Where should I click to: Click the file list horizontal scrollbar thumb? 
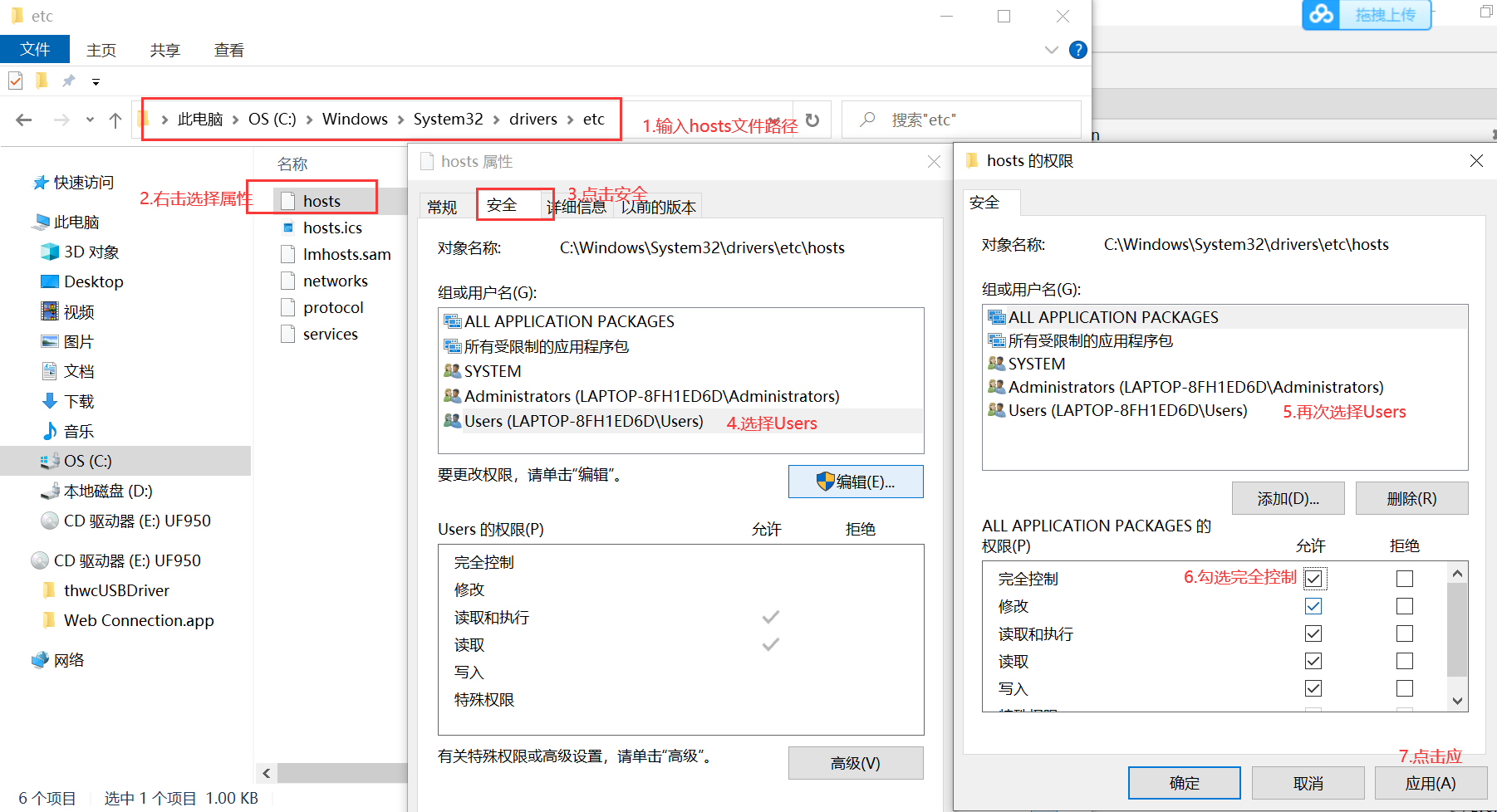point(342,773)
